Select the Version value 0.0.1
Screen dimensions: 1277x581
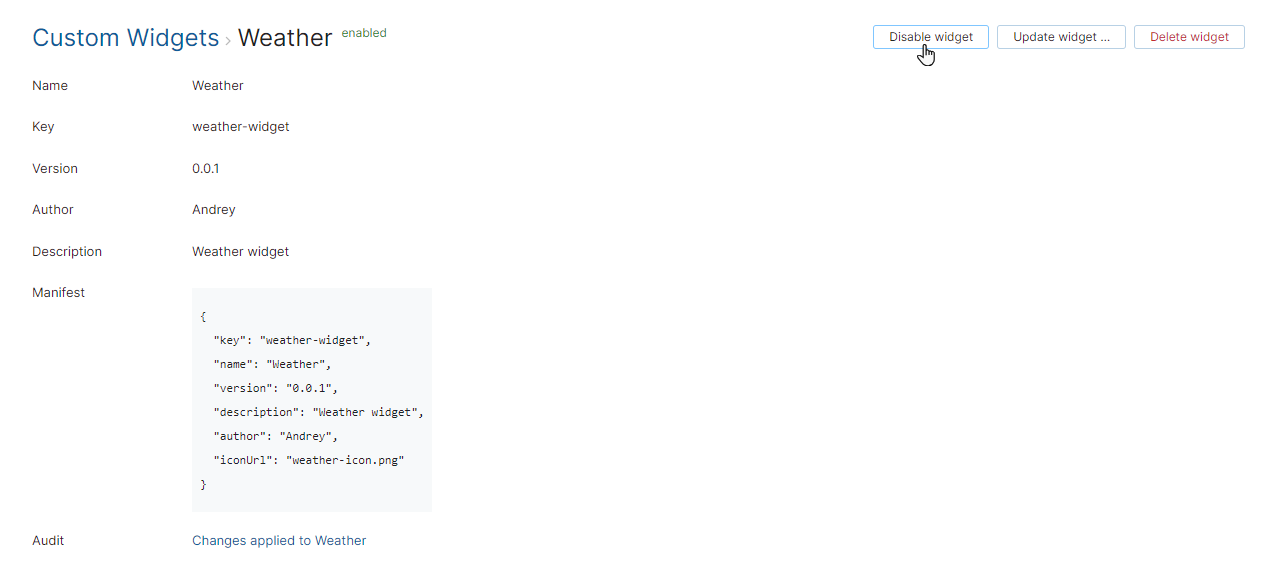point(206,168)
